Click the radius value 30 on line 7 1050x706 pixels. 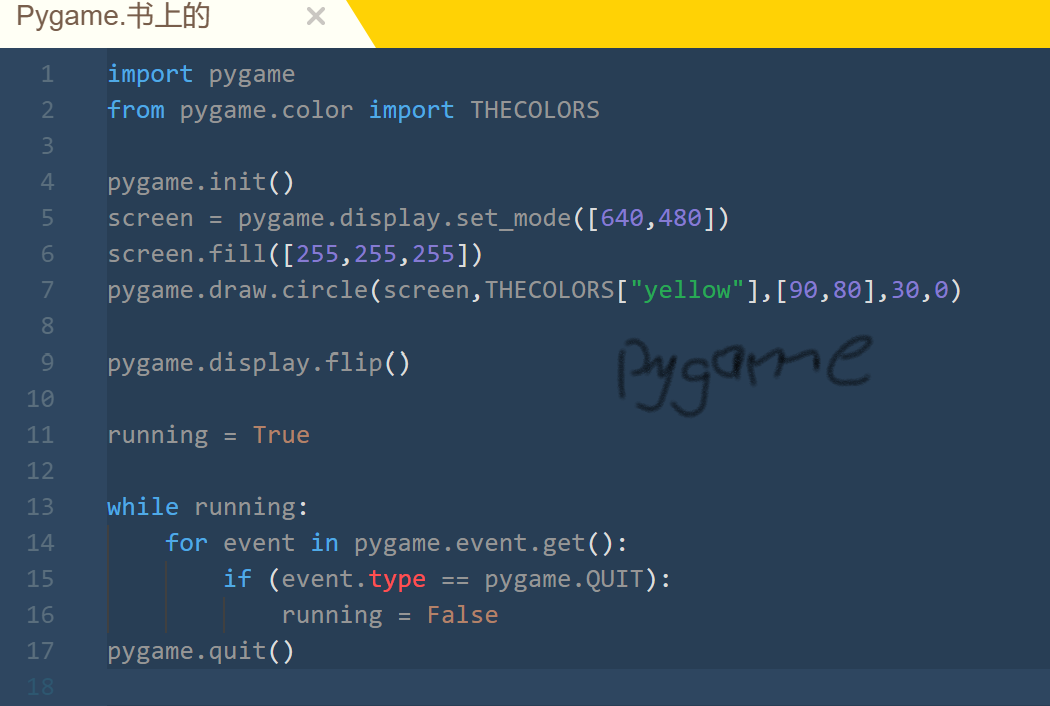(905, 290)
